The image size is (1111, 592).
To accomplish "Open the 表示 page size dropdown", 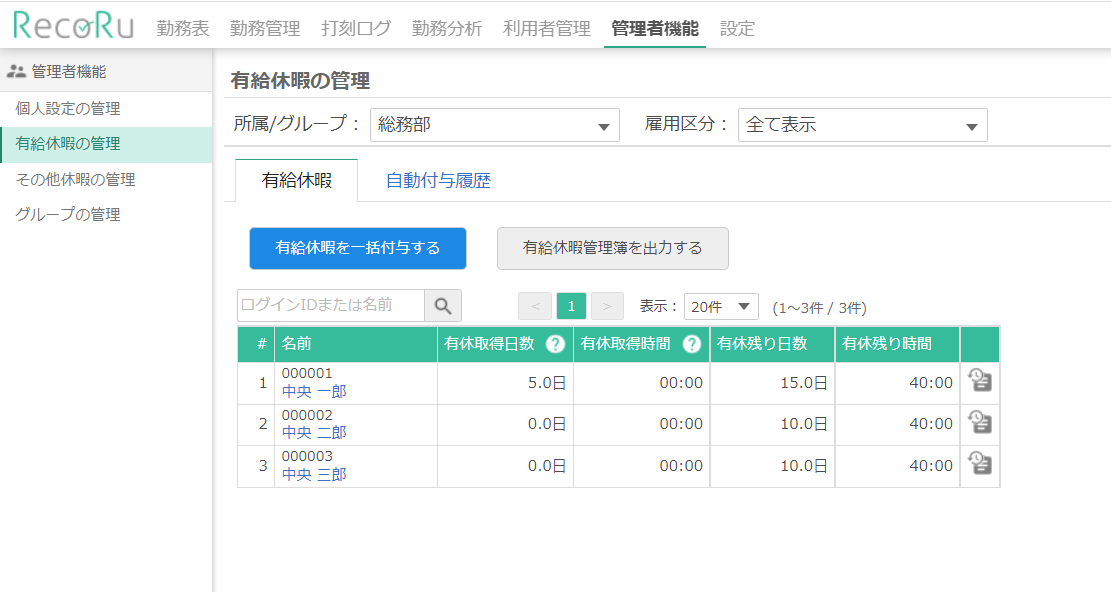I will point(721,306).
